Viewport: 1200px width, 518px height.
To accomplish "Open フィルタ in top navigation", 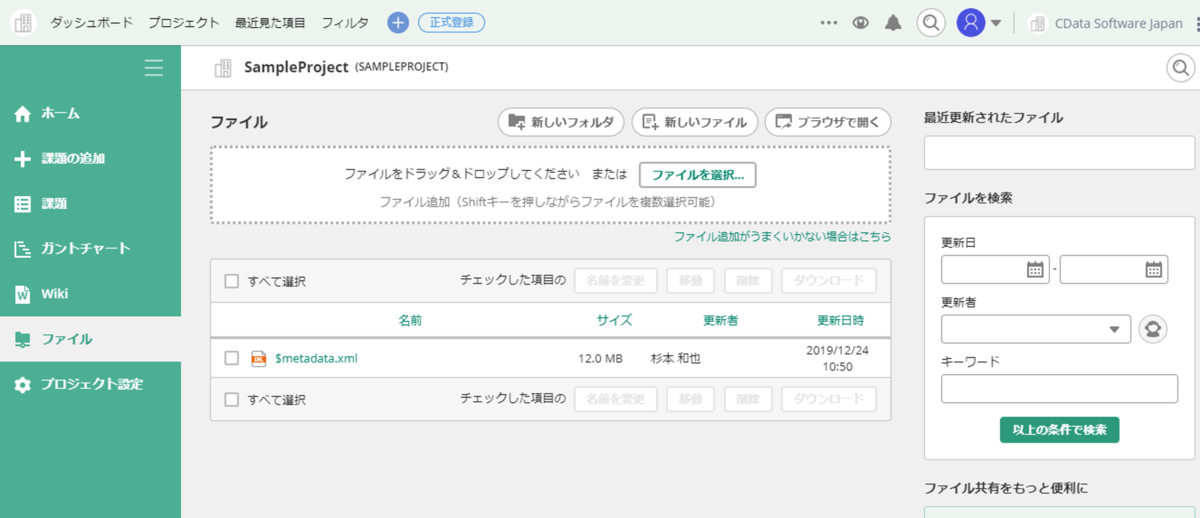I will tap(345, 23).
